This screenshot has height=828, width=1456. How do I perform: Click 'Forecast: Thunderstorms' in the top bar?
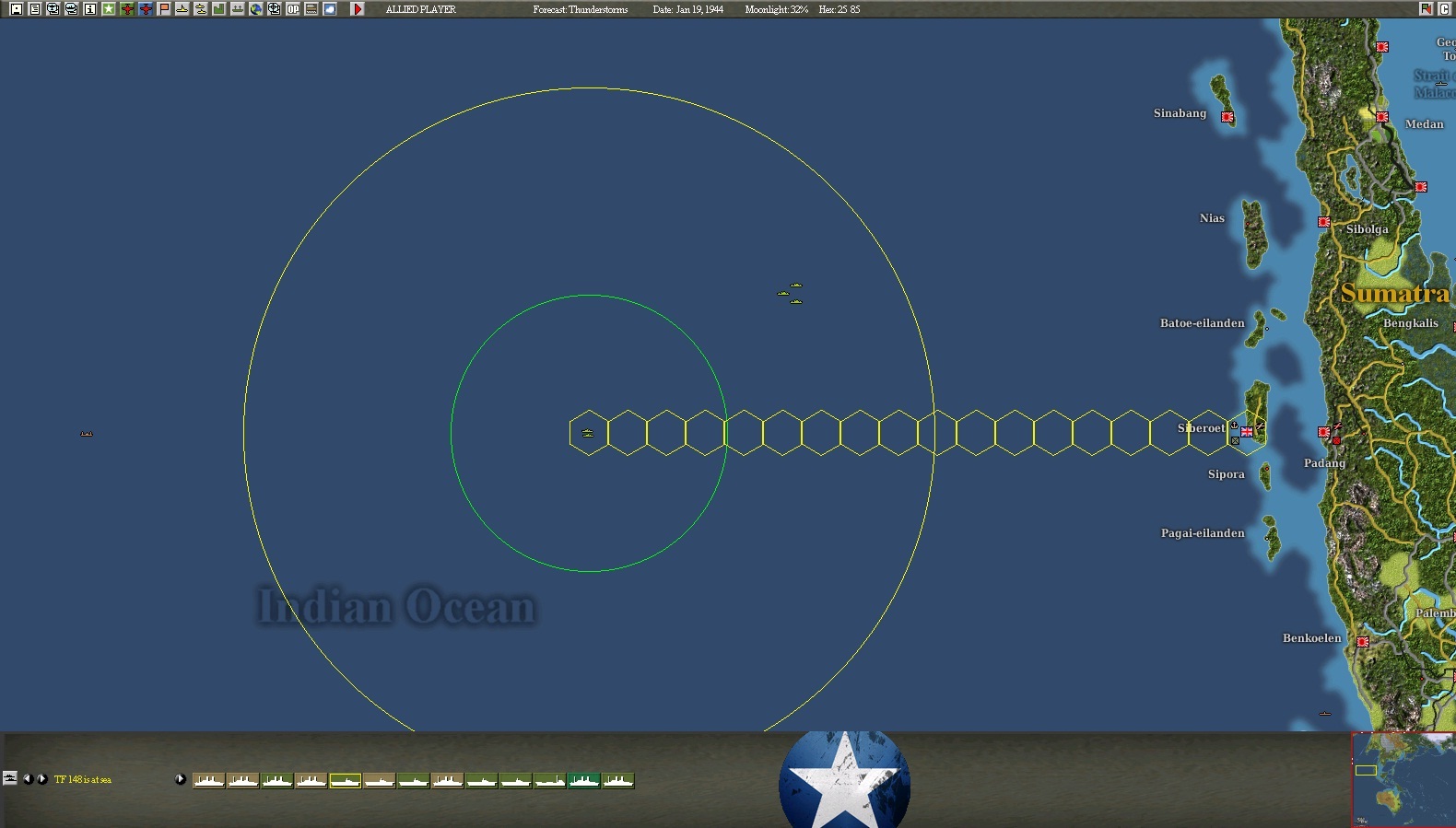coord(581,9)
